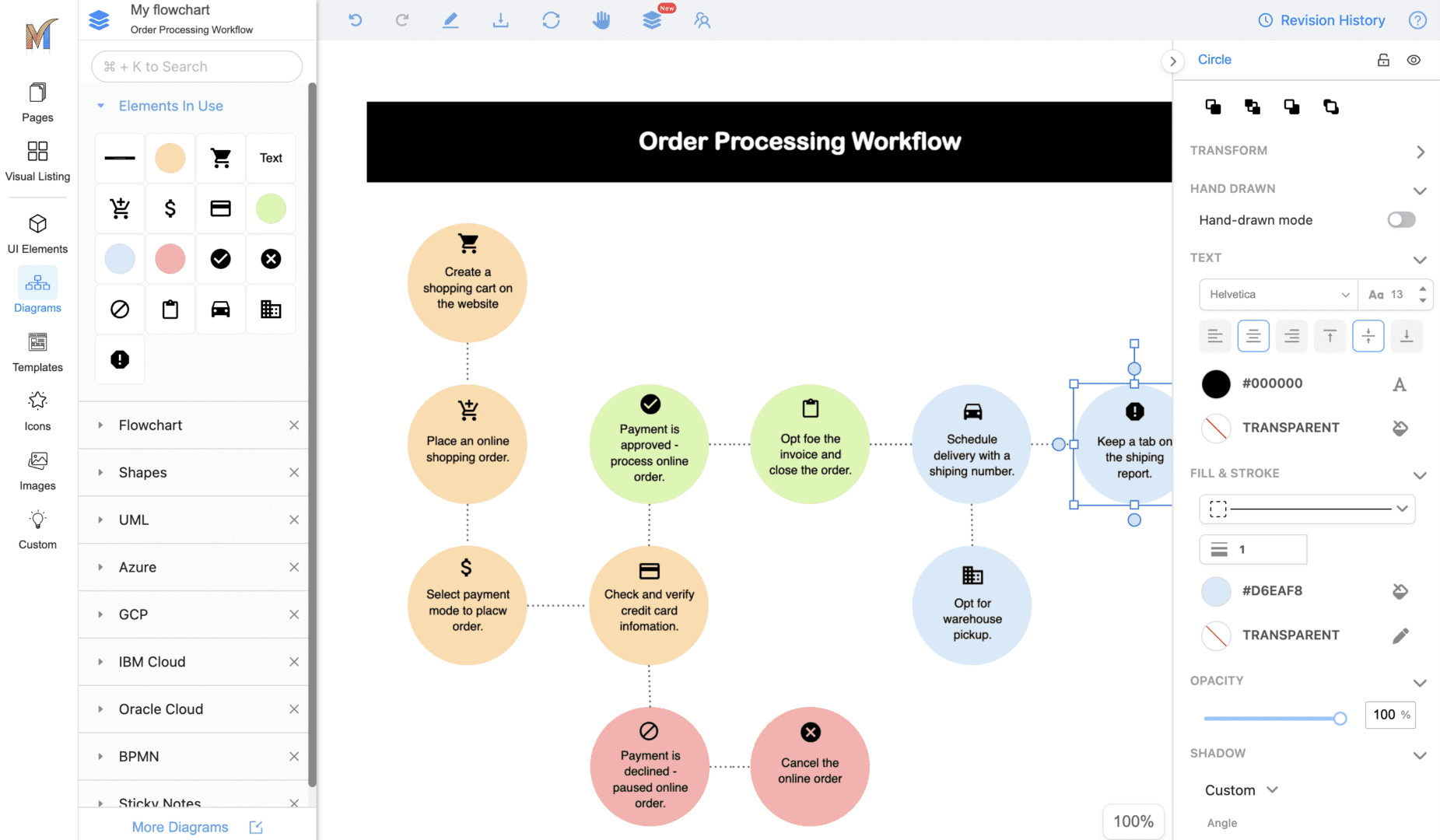Toggle the Circle visibility eye icon
The image size is (1440, 840).
[1414, 60]
